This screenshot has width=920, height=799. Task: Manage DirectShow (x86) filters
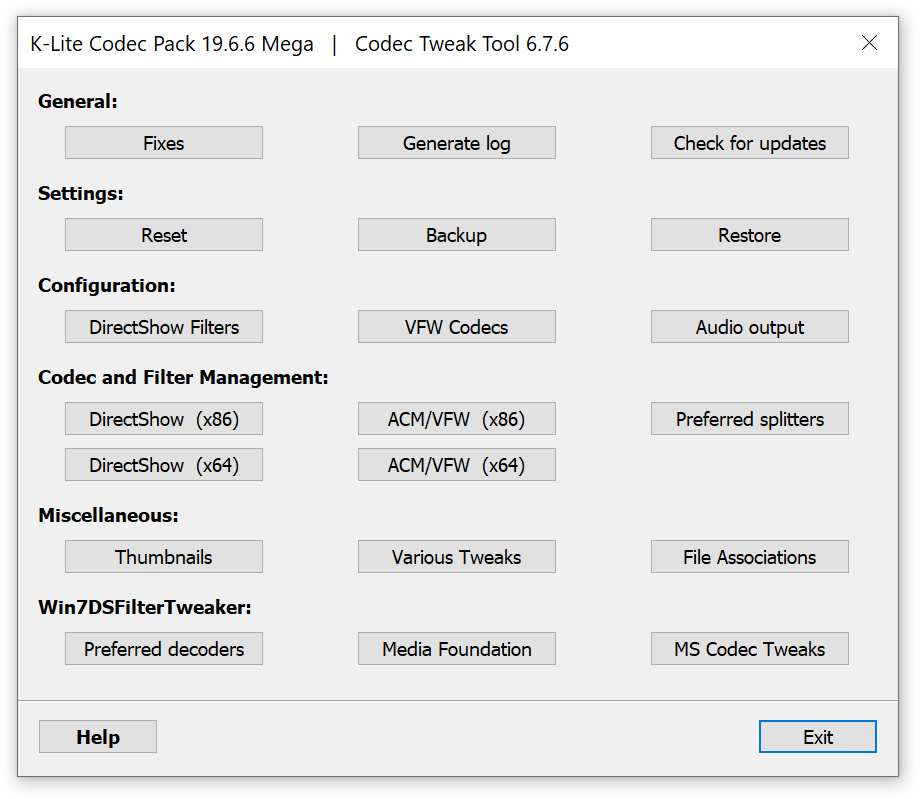click(x=163, y=418)
